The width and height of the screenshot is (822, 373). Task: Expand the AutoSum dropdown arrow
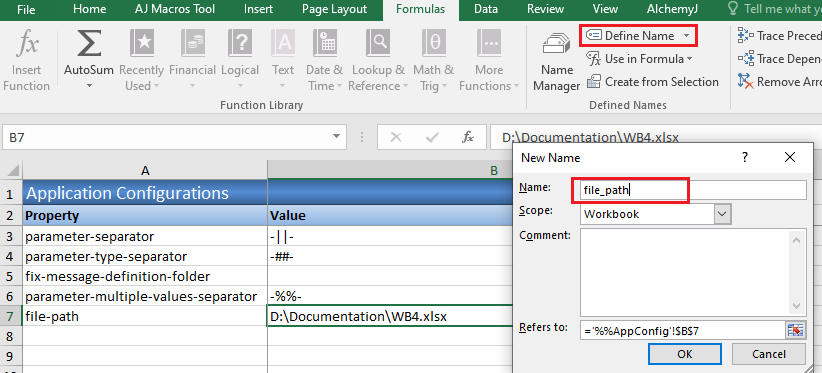pos(89,85)
